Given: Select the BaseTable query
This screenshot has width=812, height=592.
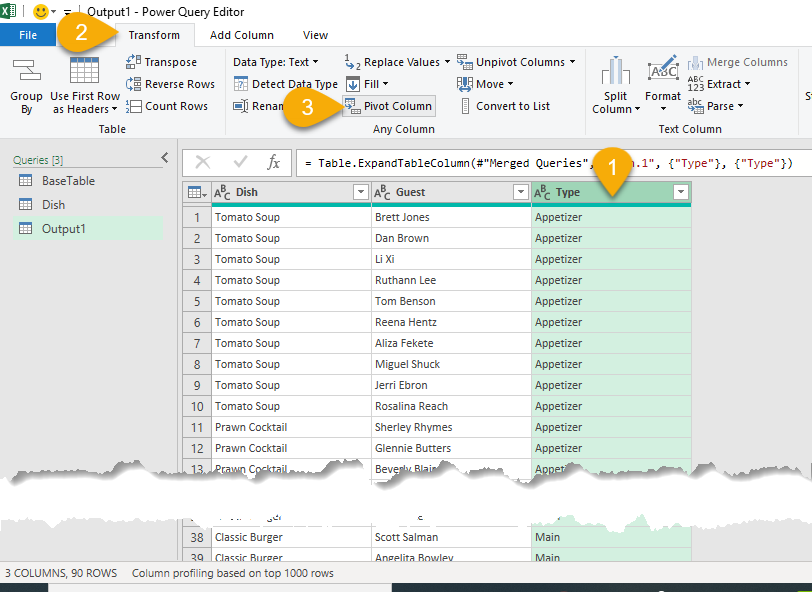Looking at the screenshot, I should [x=68, y=181].
